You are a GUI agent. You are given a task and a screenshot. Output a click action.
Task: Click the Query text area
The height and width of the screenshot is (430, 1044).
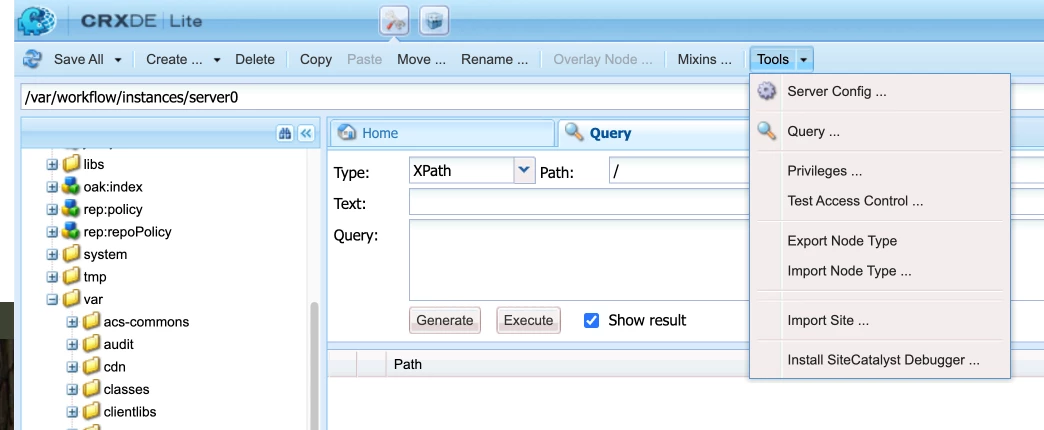(579, 260)
